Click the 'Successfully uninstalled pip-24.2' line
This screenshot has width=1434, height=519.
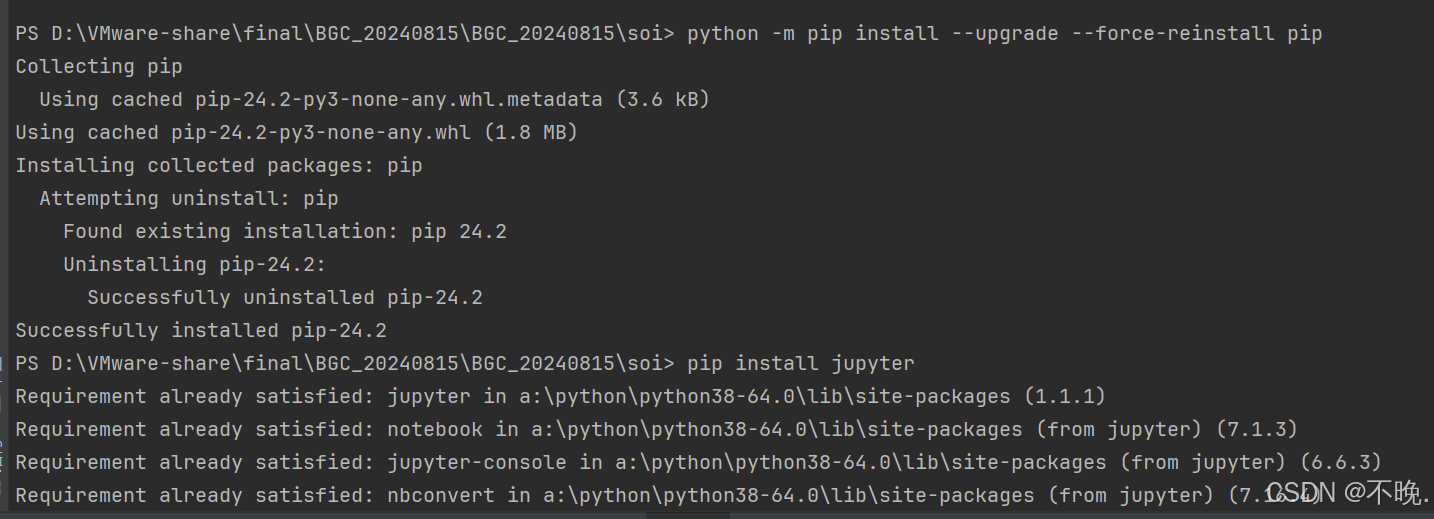tap(285, 297)
